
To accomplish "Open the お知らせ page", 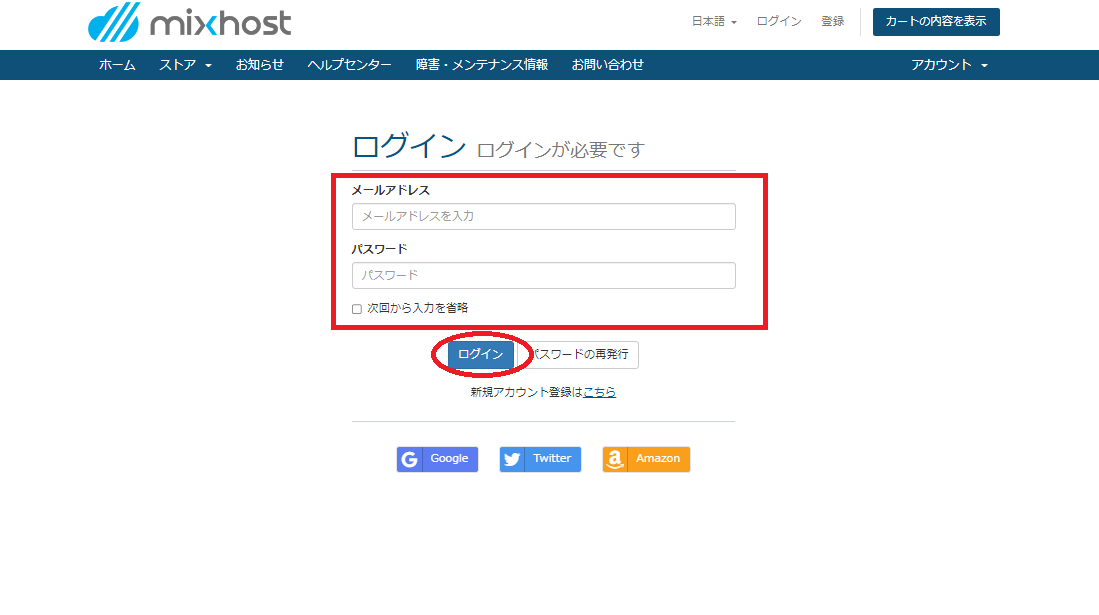I will (259, 64).
